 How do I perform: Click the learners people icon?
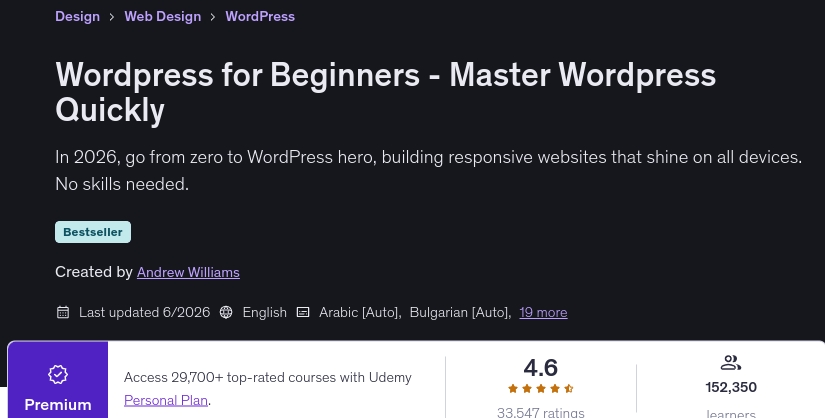[730, 362]
